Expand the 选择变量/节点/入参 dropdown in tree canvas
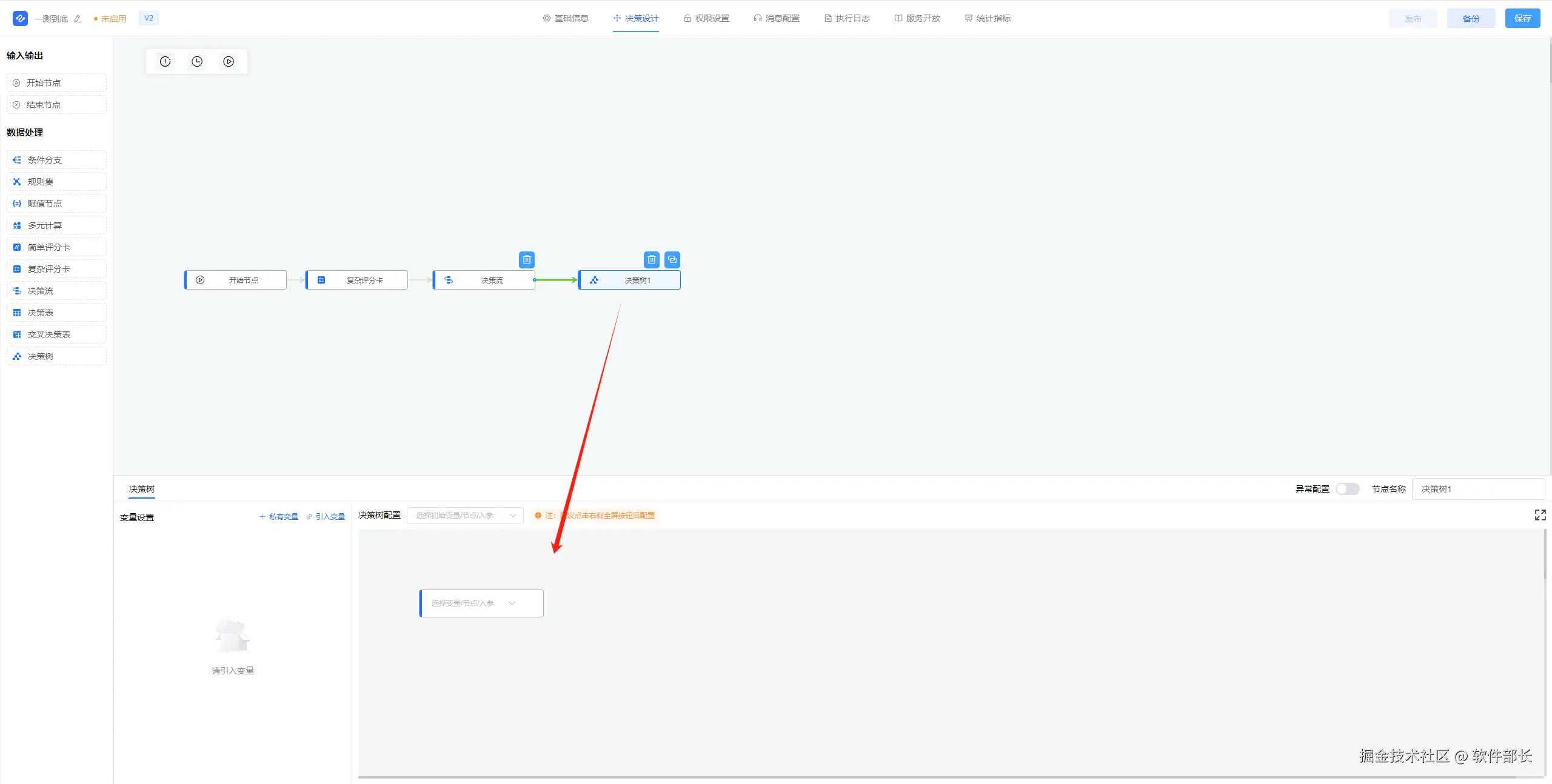1552x784 pixels. (481, 603)
